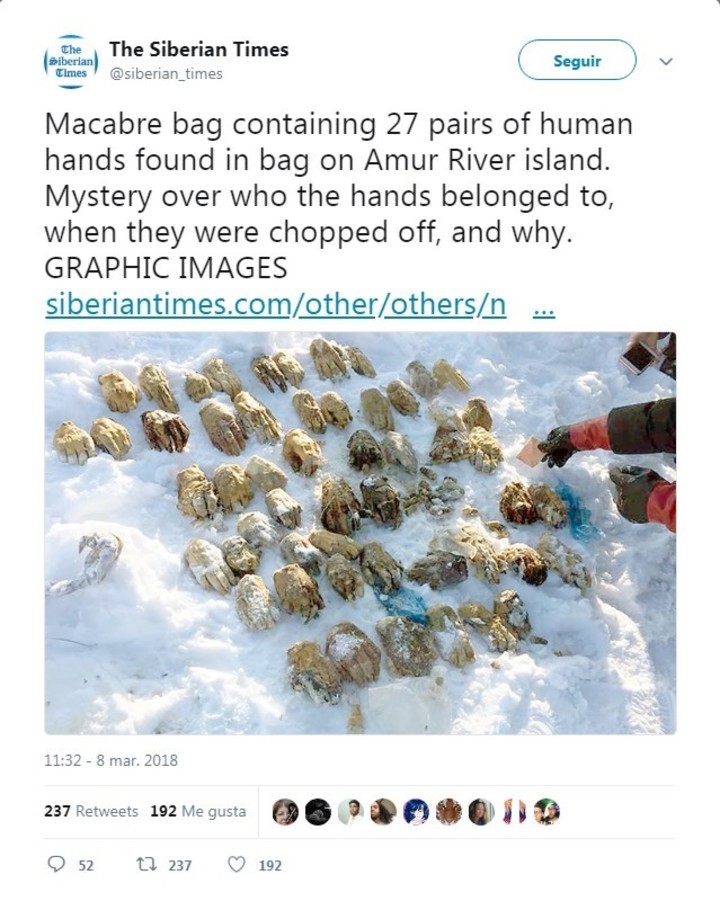The image size is (720, 910).
Task: Open first liker's avatar in the row
Action: point(284,811)
